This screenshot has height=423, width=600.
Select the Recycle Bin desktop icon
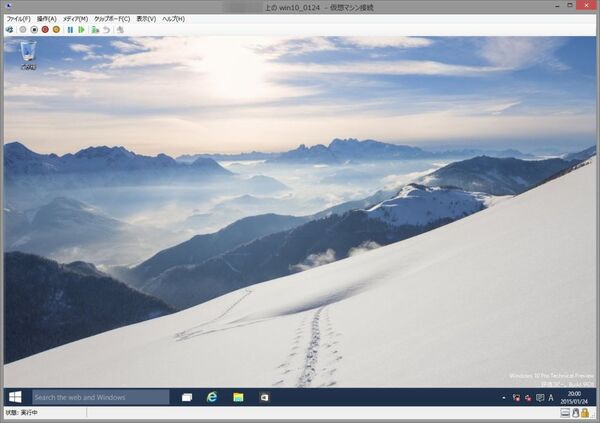[x=28, y=55]
